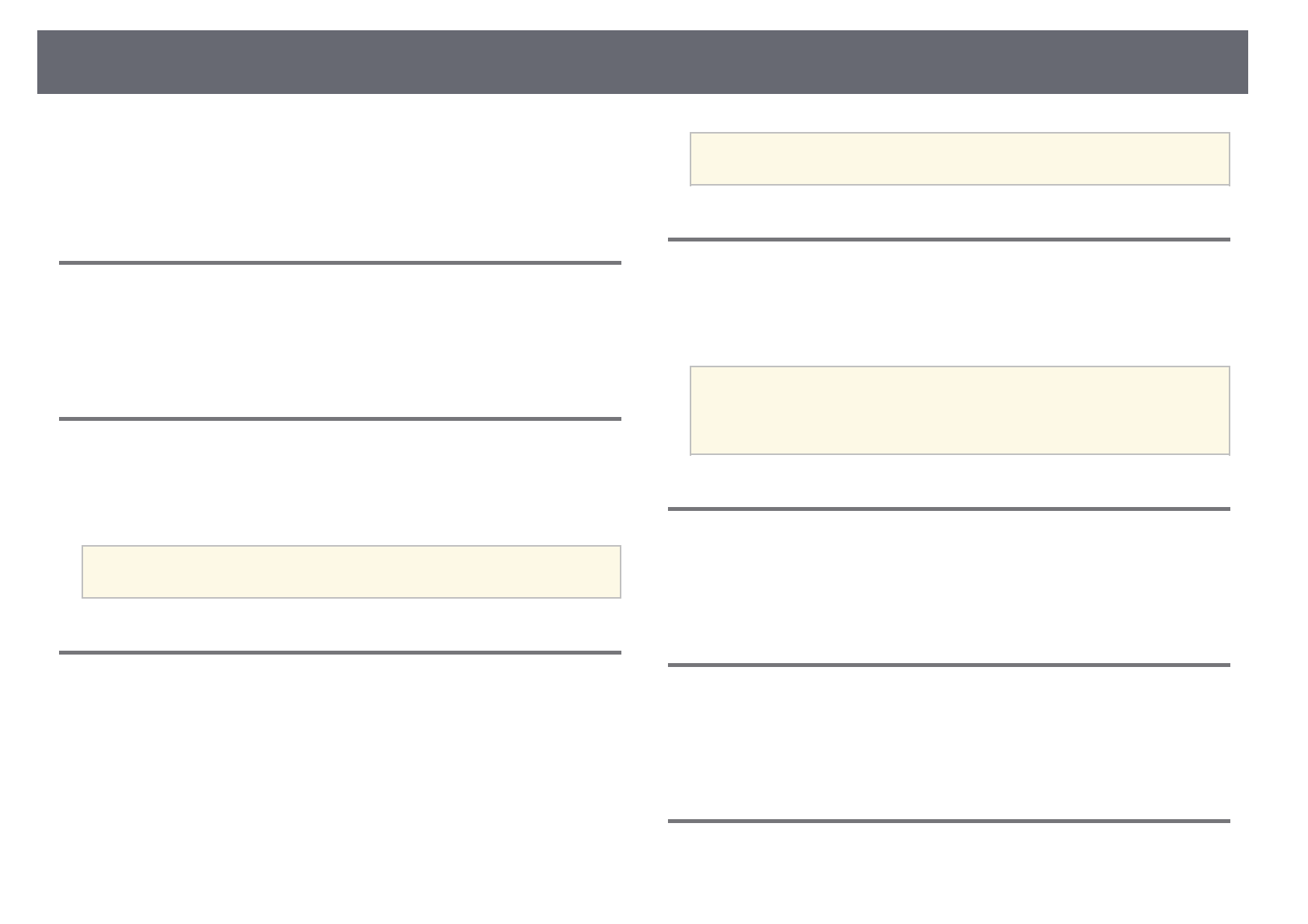Click blank section between top two left dividers
The height and width of the screenshot is (924, 1308).
[339, 342]
